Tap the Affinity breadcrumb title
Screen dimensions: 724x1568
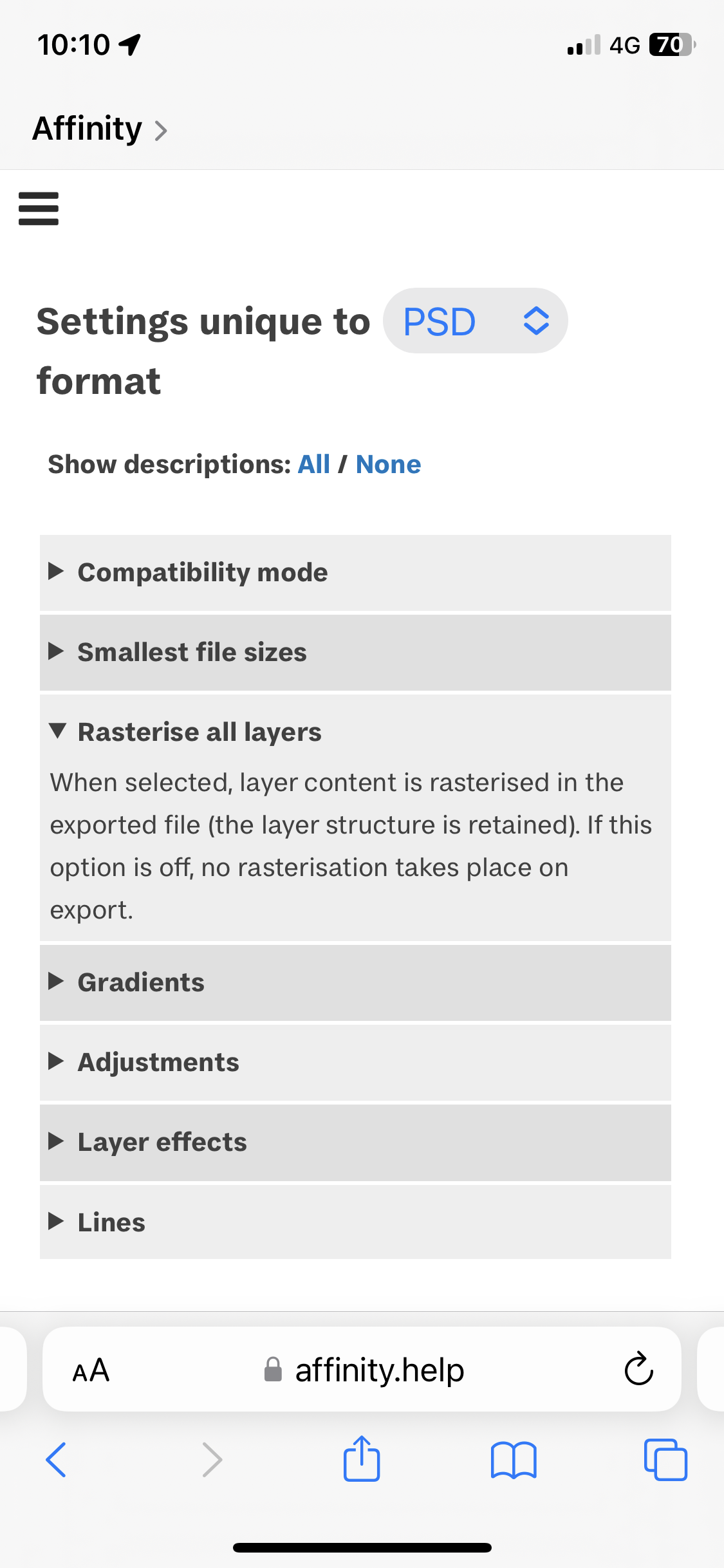pyautogui.click(x=88, y=129)
